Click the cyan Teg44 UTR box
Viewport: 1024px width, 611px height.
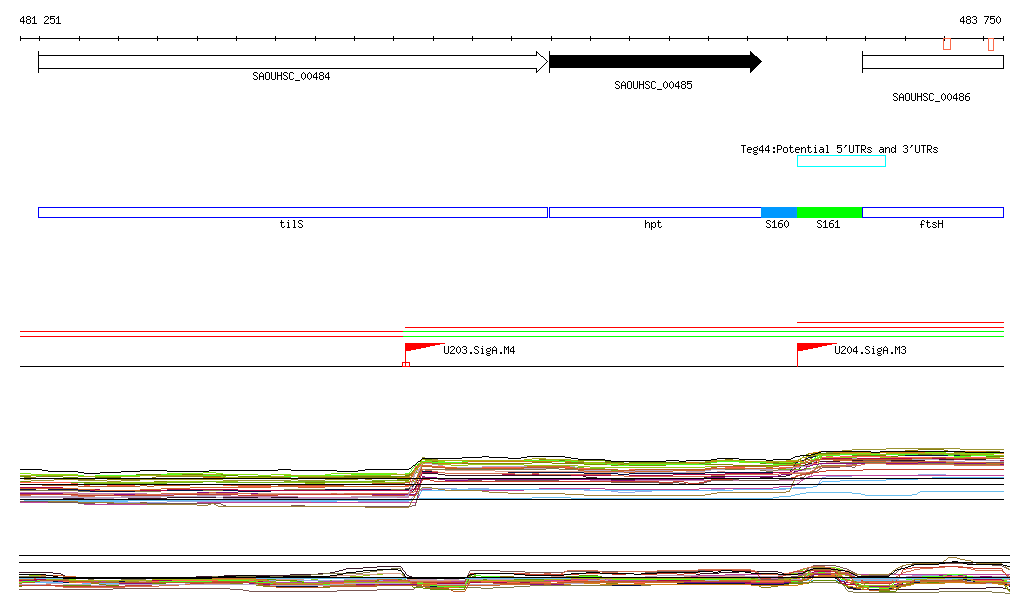pyautogui.click(x=841, y=161)
